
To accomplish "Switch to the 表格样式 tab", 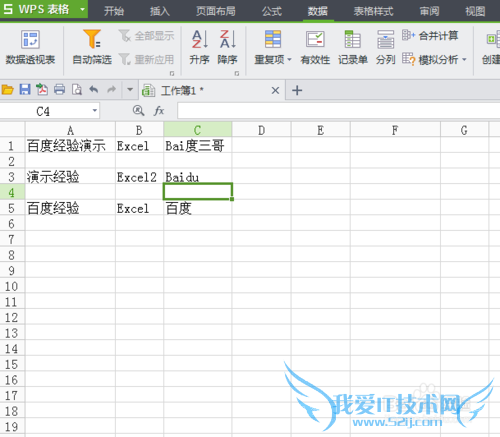I will (373, 11).
